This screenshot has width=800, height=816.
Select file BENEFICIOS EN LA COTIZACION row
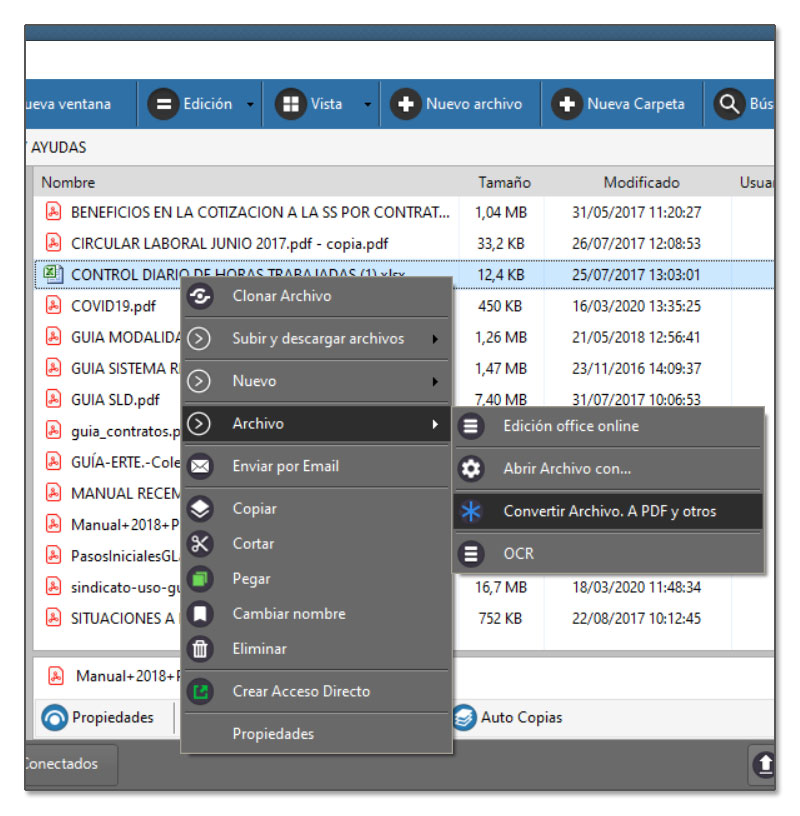(404, 212)
